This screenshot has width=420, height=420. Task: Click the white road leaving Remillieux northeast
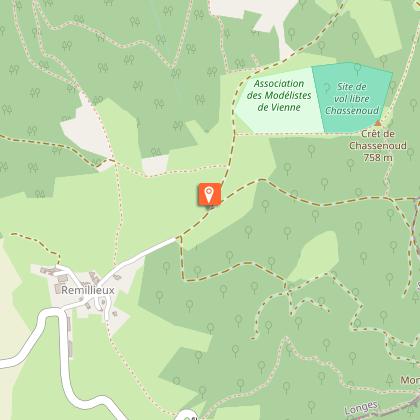click(138, 256)
